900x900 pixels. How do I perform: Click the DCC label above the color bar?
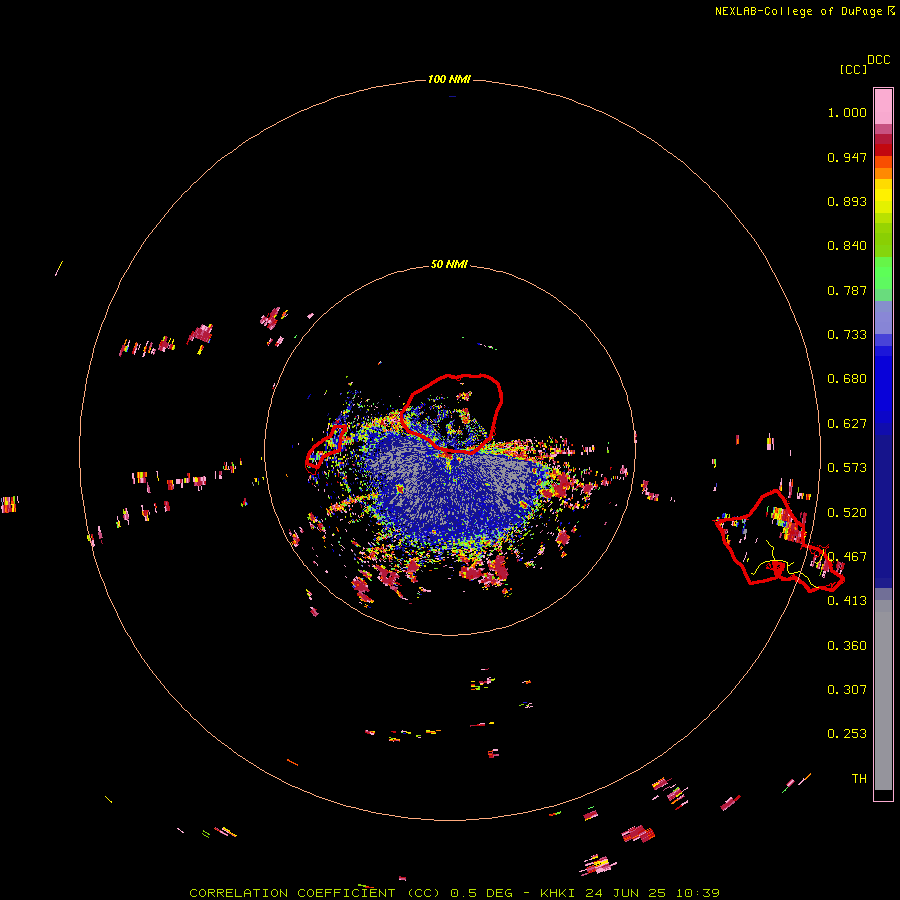coord(879,60)
